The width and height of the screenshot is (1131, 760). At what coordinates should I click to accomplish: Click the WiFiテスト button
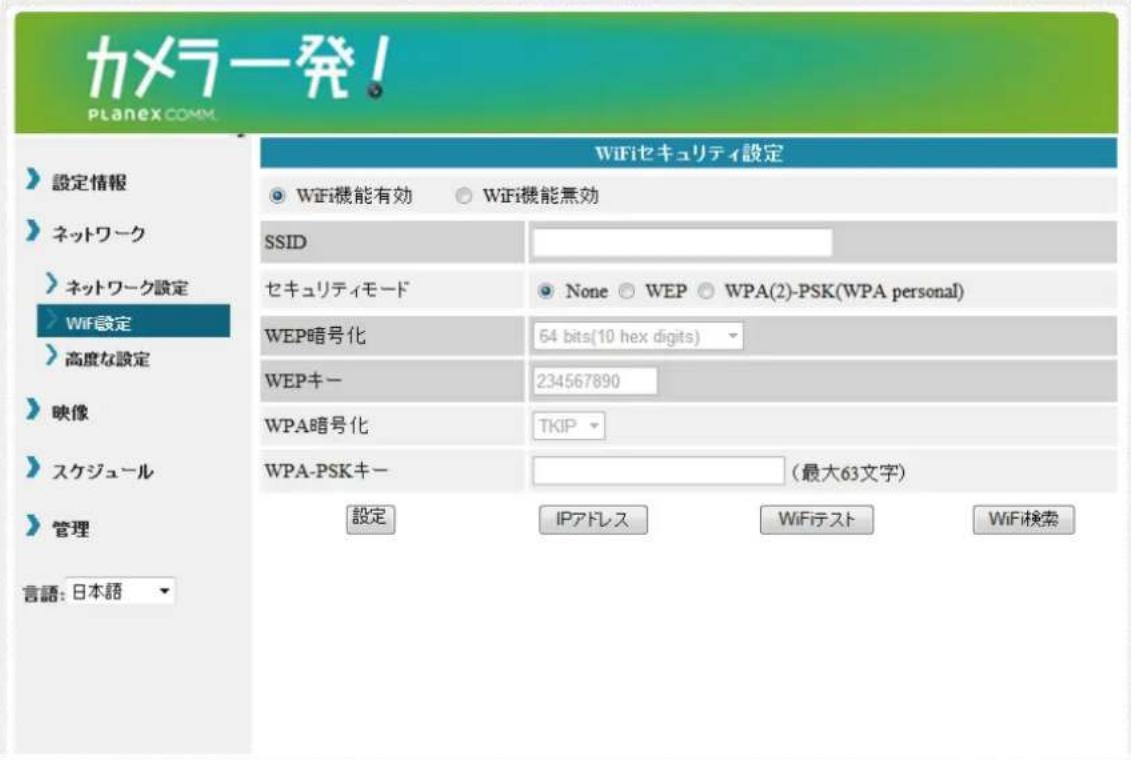[x=817, y=519]
